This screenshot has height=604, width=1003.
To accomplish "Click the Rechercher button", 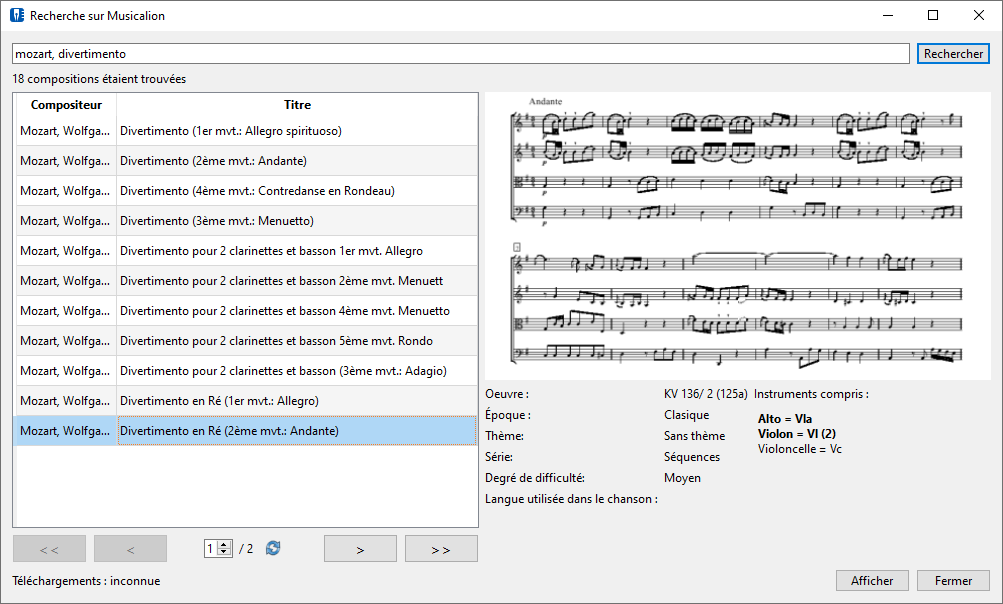I will pyautogui.click(x=953, y=54).
